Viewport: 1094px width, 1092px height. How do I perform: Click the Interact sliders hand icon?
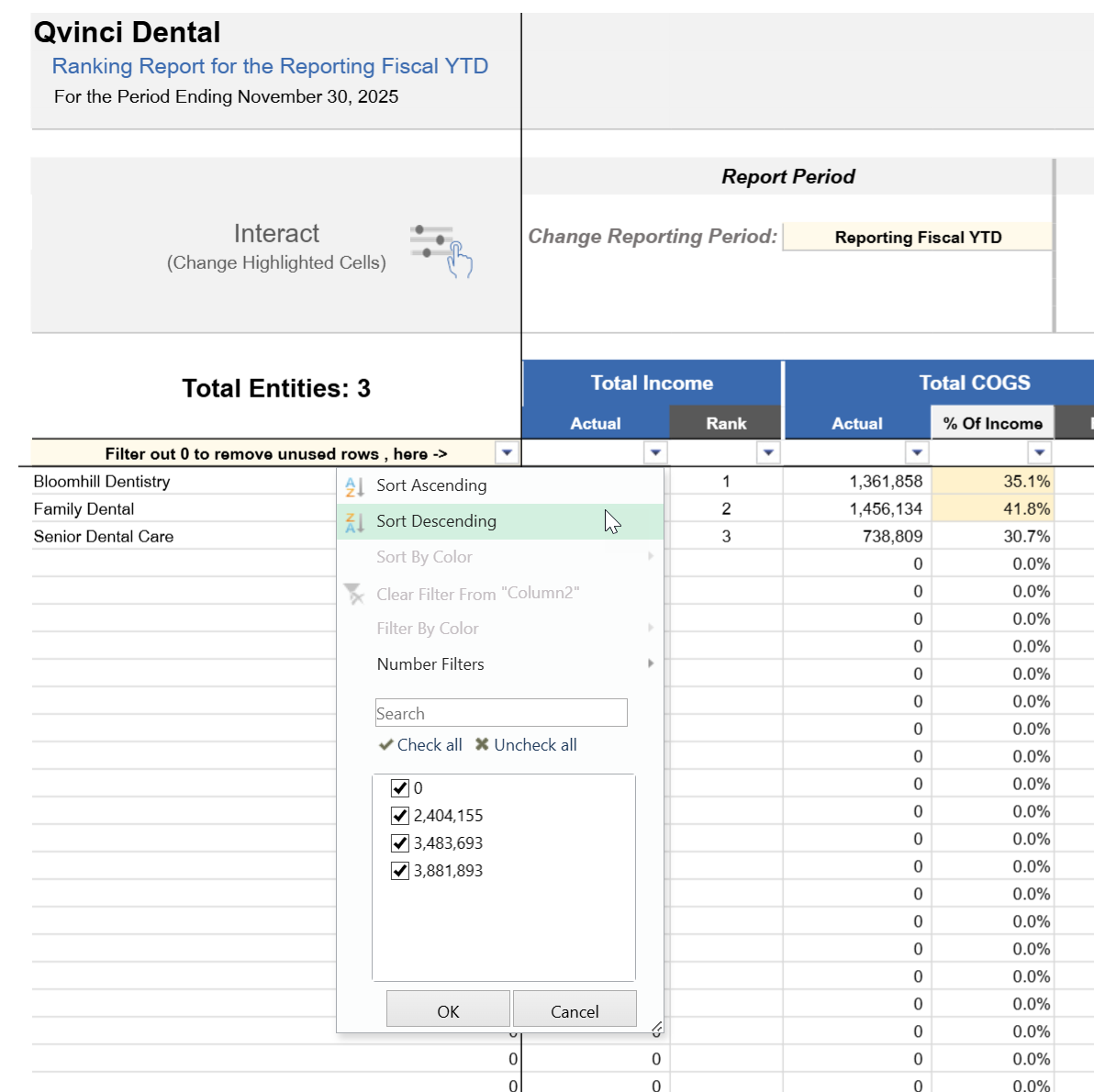(441, 251)
